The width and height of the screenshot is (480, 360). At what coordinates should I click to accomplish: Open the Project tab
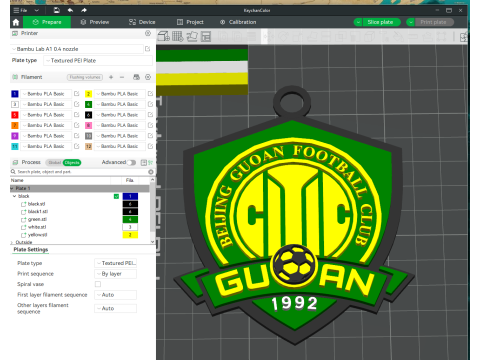tap(190, 22)
